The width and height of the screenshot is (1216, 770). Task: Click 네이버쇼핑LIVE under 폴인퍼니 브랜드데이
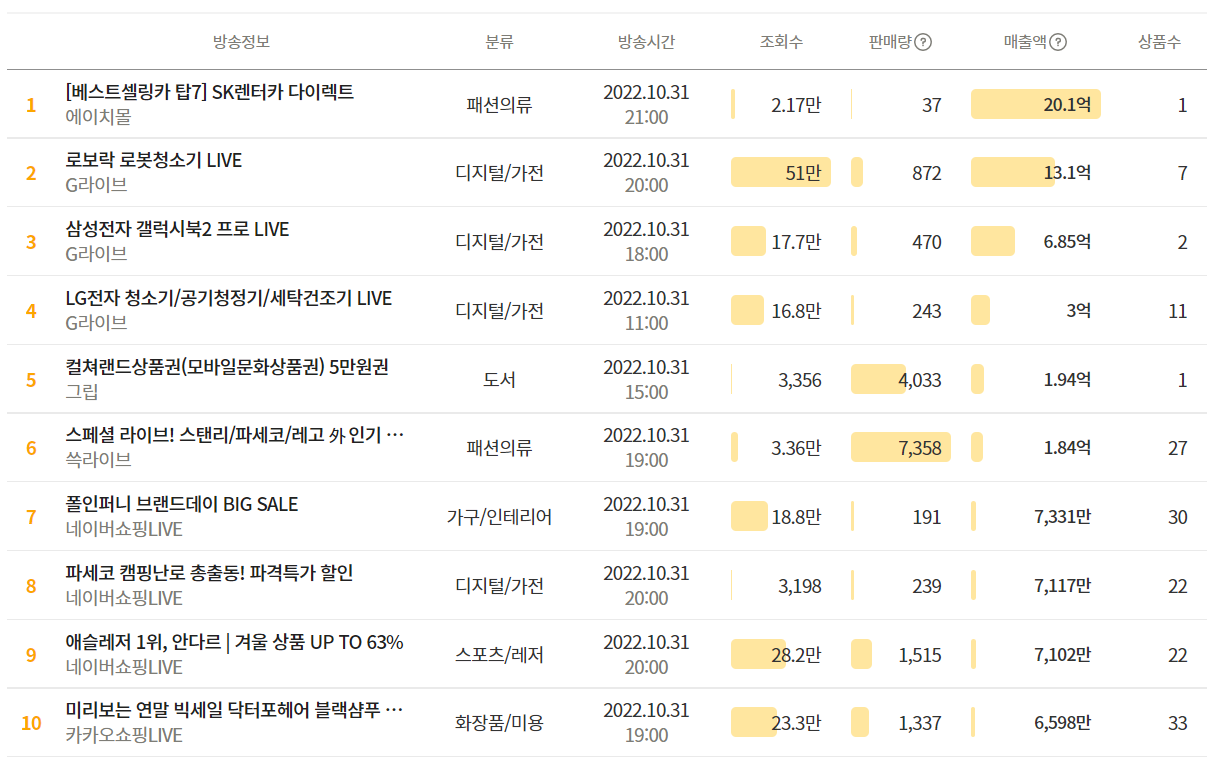point(124,529)
